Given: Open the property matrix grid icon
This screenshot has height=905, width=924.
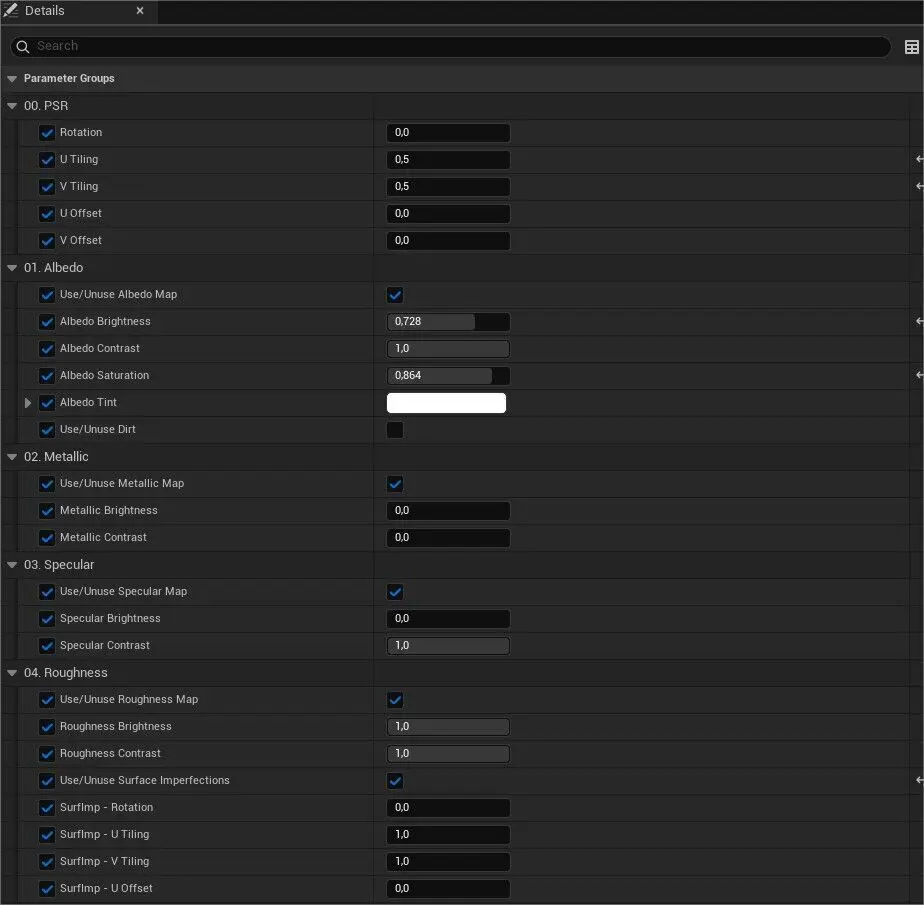Looking at the screenshot, I should [911, 47].
